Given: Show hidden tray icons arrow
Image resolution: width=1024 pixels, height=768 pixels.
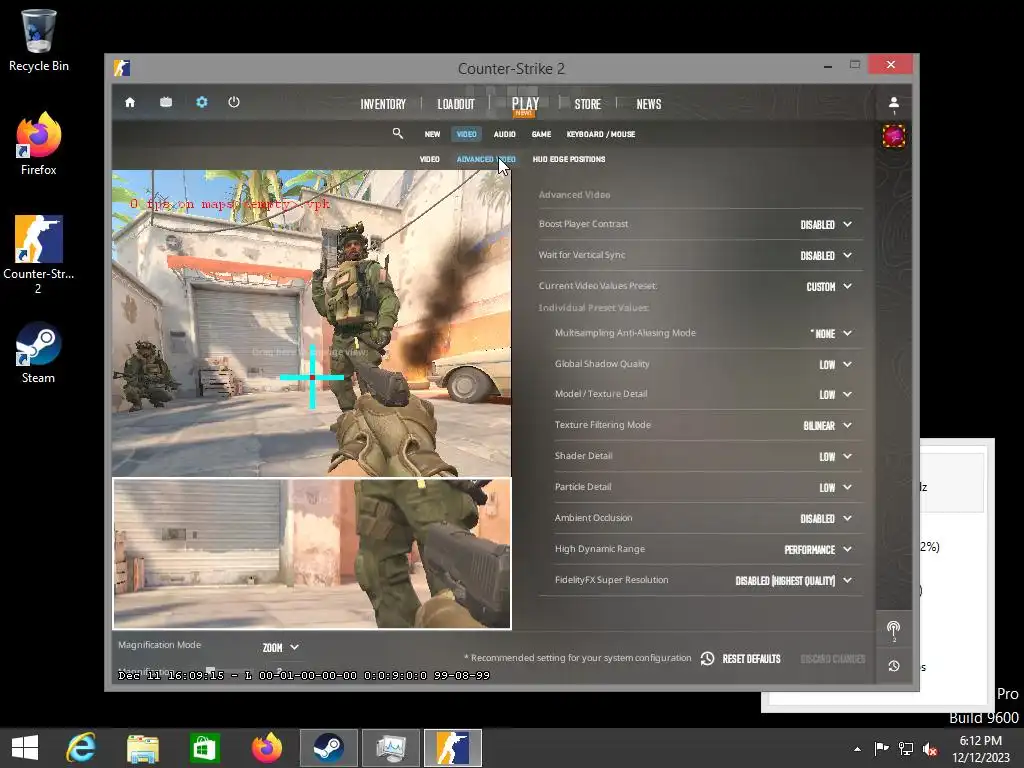Looking at the screenshot, I should tap(857, 749).
